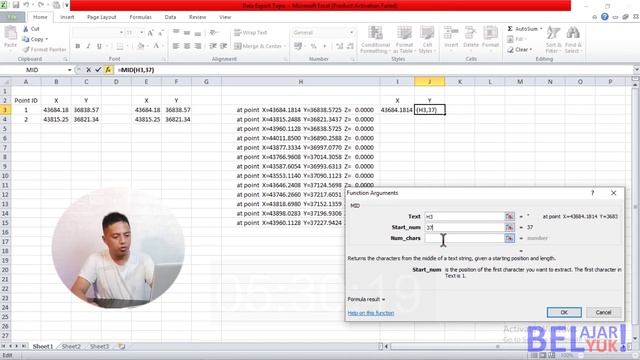
Task: Open the Sort & Filter menu
Action: pyautogui.click(x=553, y=40)
